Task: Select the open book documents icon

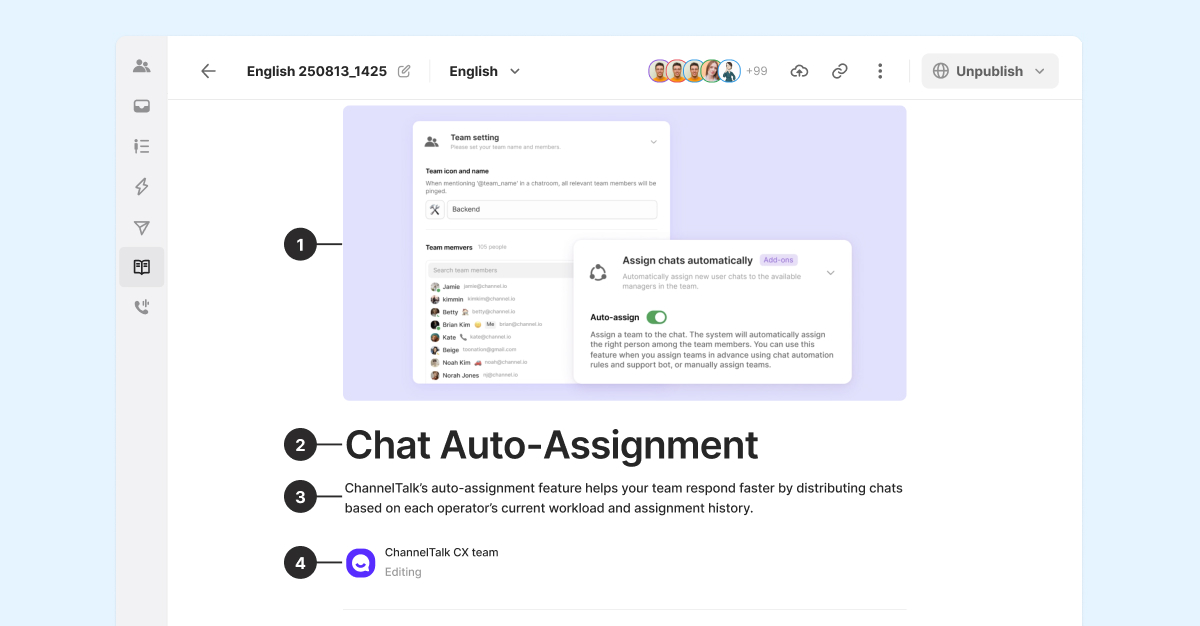Action: (x=141, y=267)
